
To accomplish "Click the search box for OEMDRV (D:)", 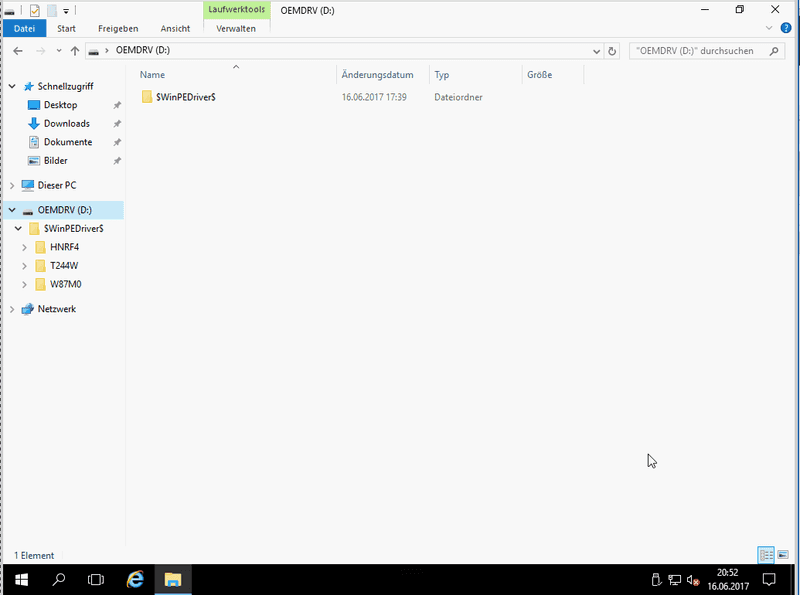I will click(700, 51).
